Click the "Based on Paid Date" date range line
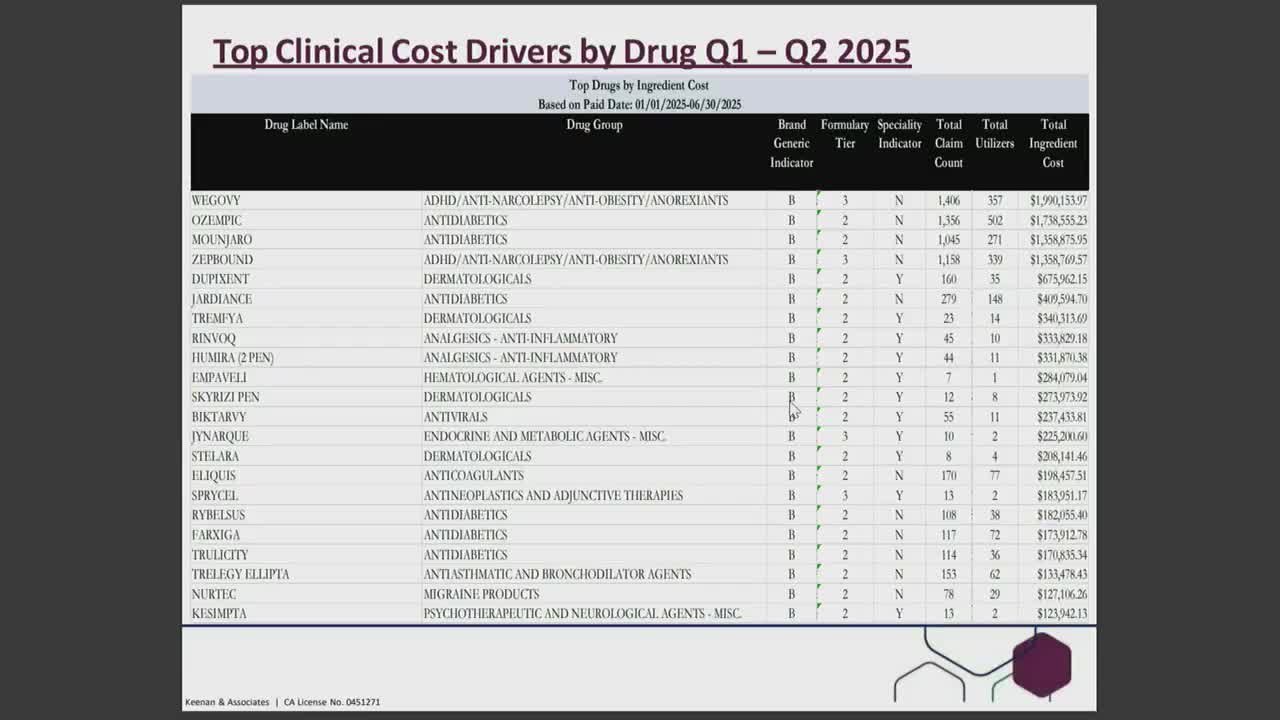This screenshot has width=1280, height=720. click(639, 105)
